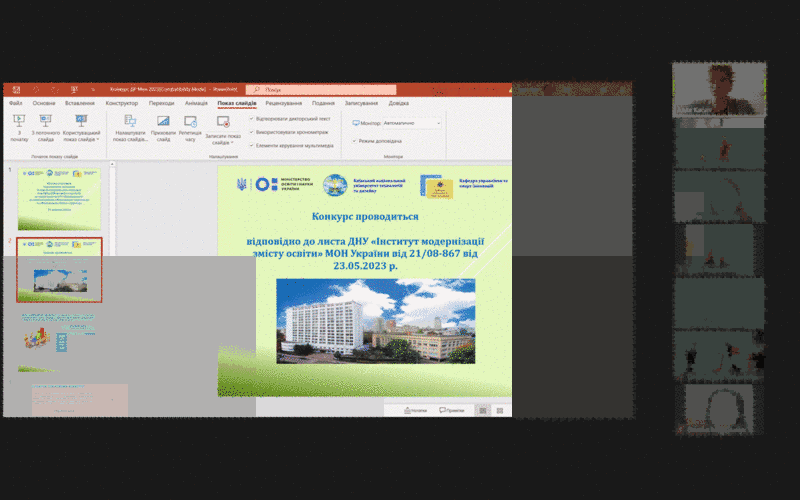800x500 pixels.
Task: Select slide 2 thumbnail with building photo
Action: 59,270
